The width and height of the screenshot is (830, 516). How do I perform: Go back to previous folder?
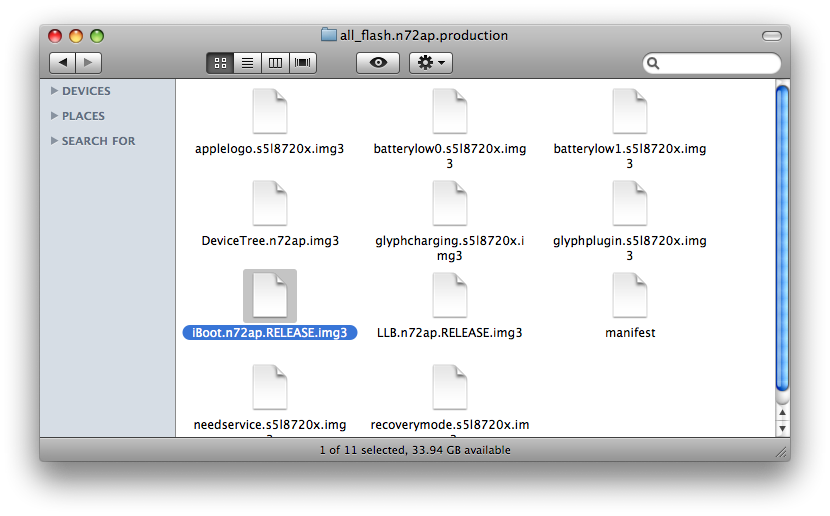coord(62,63)
